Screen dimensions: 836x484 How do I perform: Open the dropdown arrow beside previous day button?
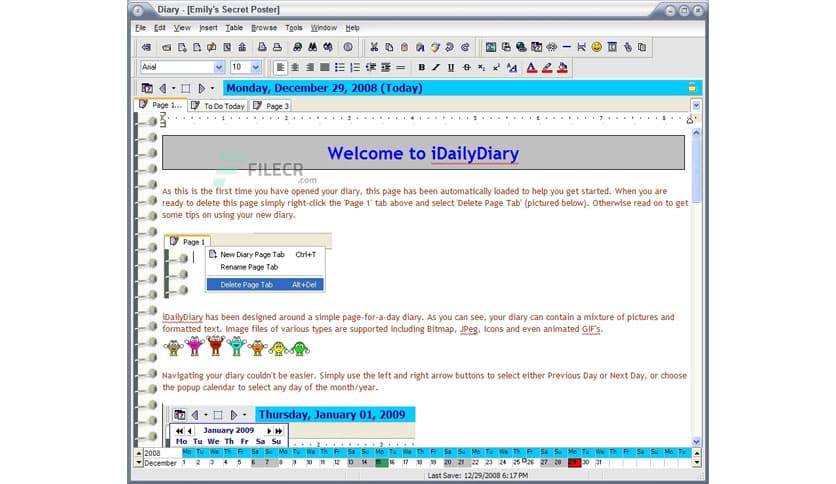tap(173, 88)
